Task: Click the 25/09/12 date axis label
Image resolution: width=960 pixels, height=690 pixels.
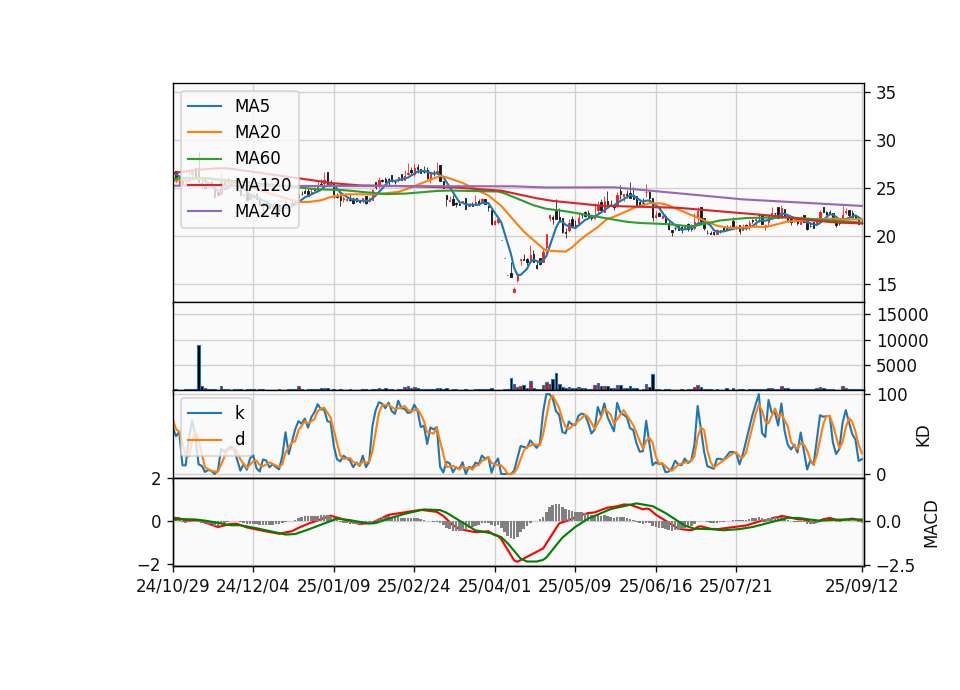Action: point(862,586)
